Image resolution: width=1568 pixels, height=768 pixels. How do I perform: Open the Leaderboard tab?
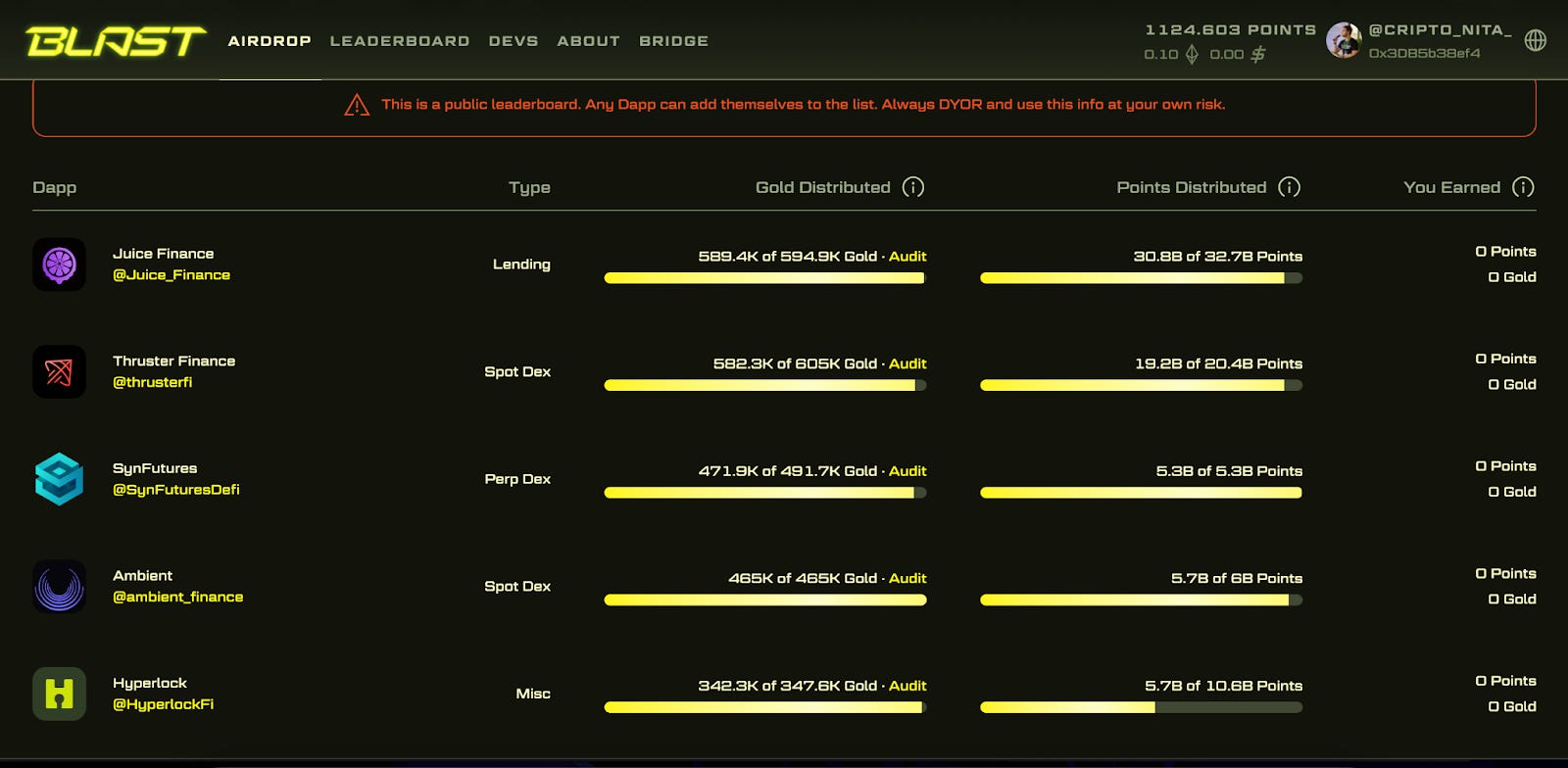(400, 41)
